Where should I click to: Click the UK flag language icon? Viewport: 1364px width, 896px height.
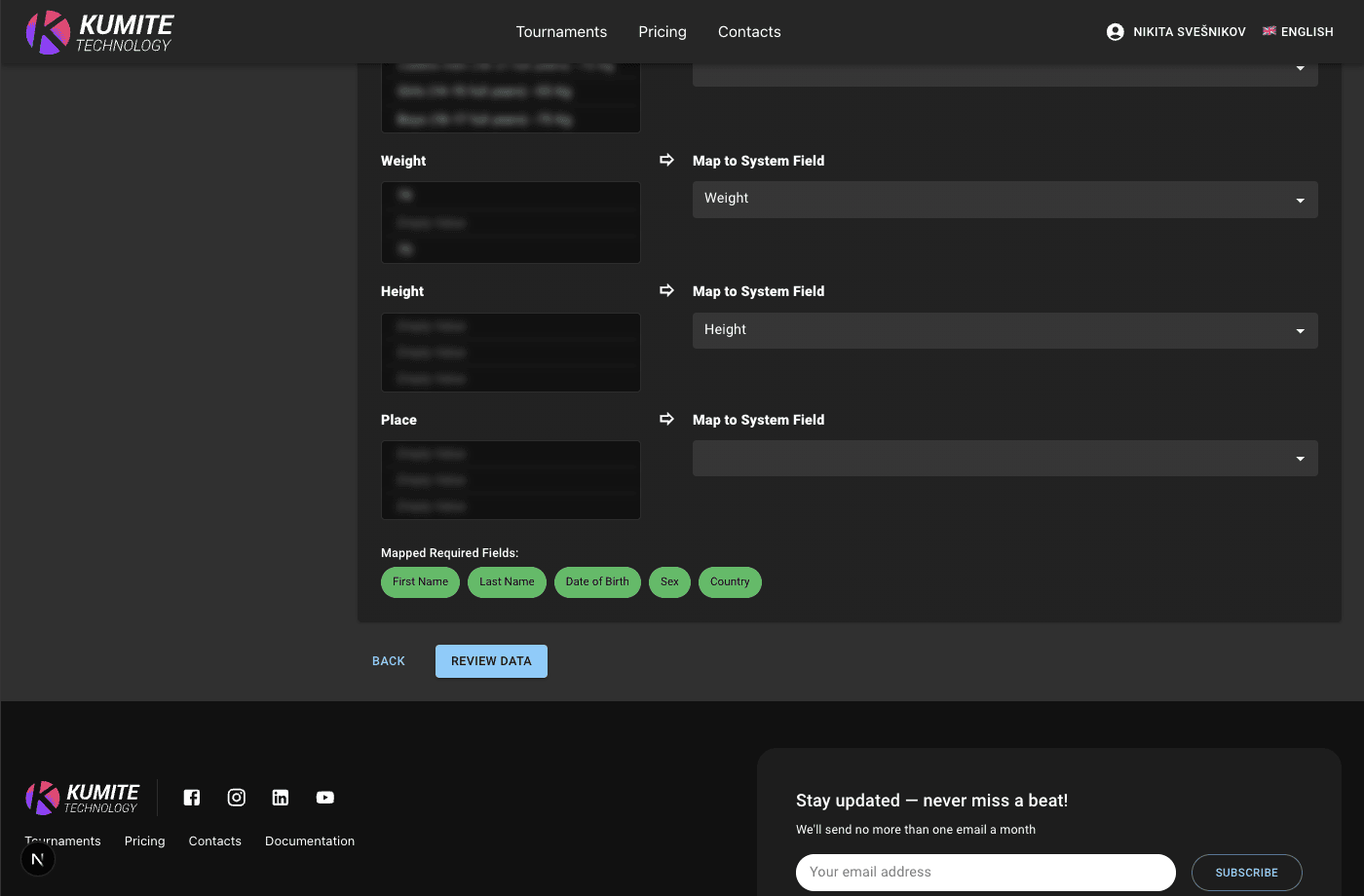[x=1269, y=31]
